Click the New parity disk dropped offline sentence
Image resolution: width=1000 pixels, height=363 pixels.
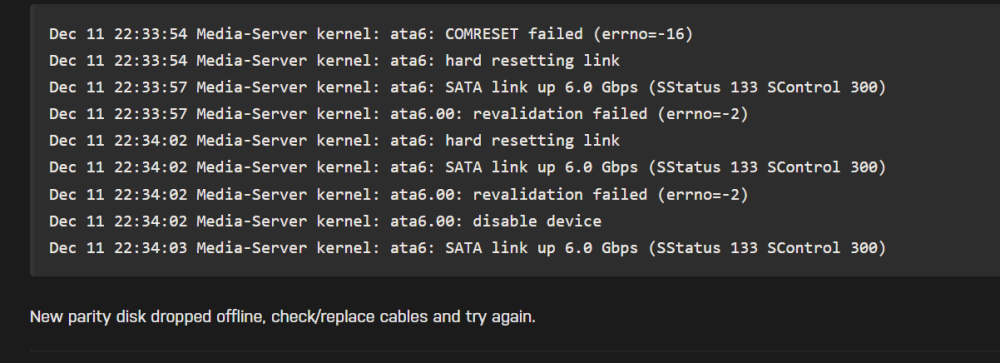click(x=283, y=316)
